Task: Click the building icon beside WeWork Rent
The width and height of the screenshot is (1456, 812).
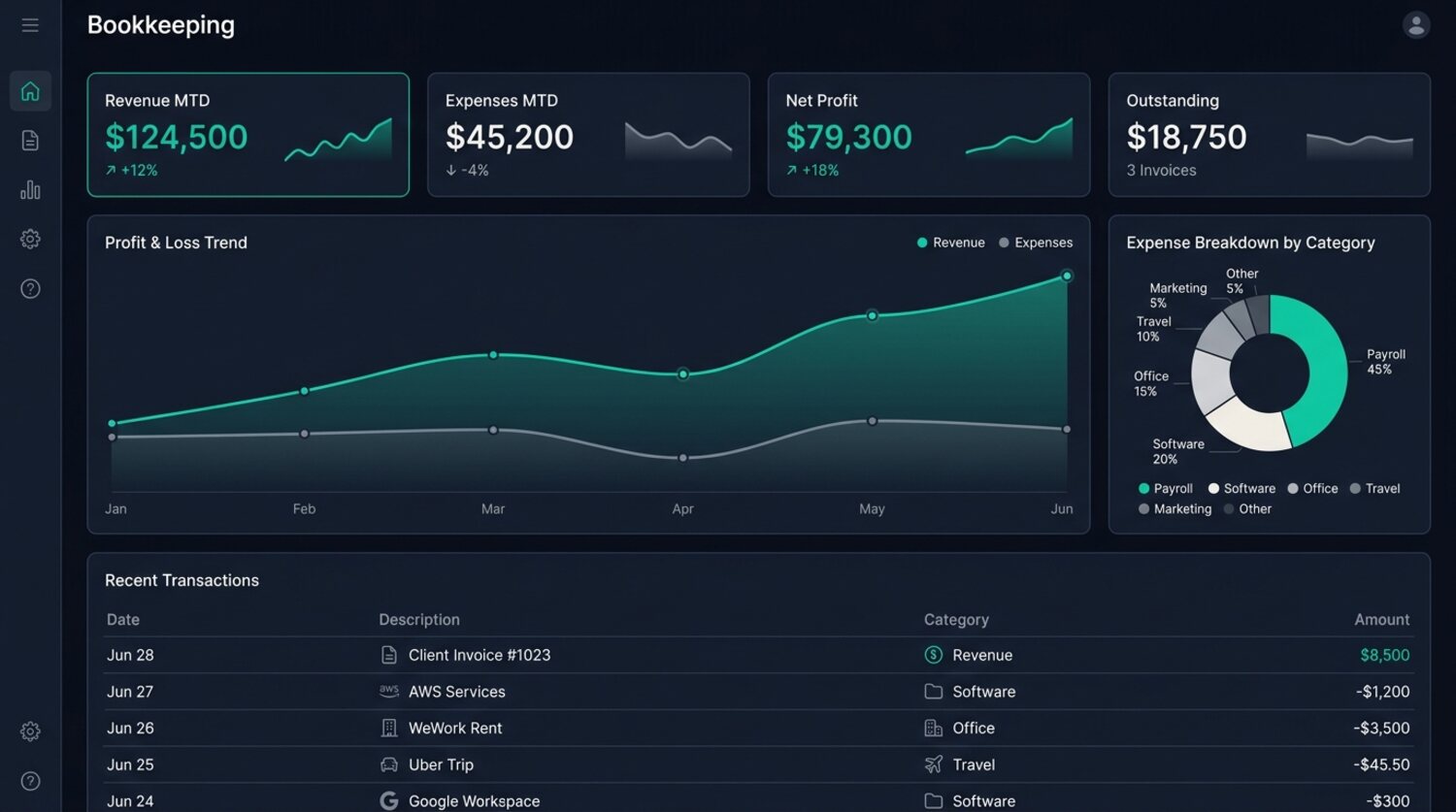Action: point(388,728)
